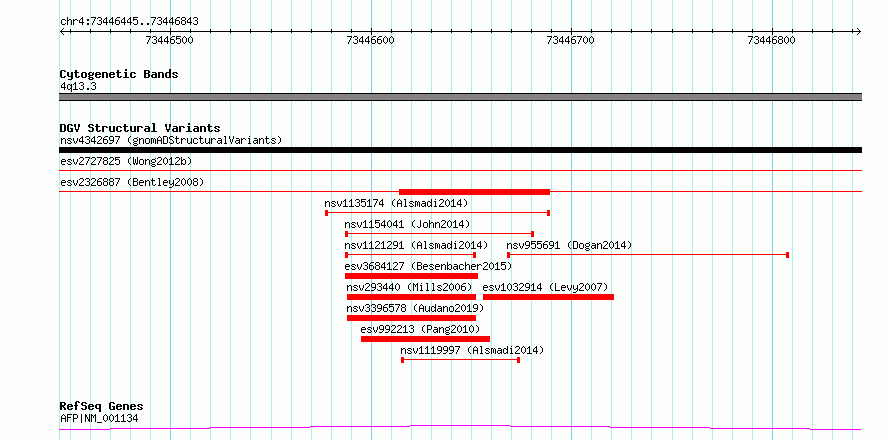This screenshot has height=440, width=890.
Task: Open nsv1135174 (Alsmadi2014) variant label
Action: coord(396,203)
